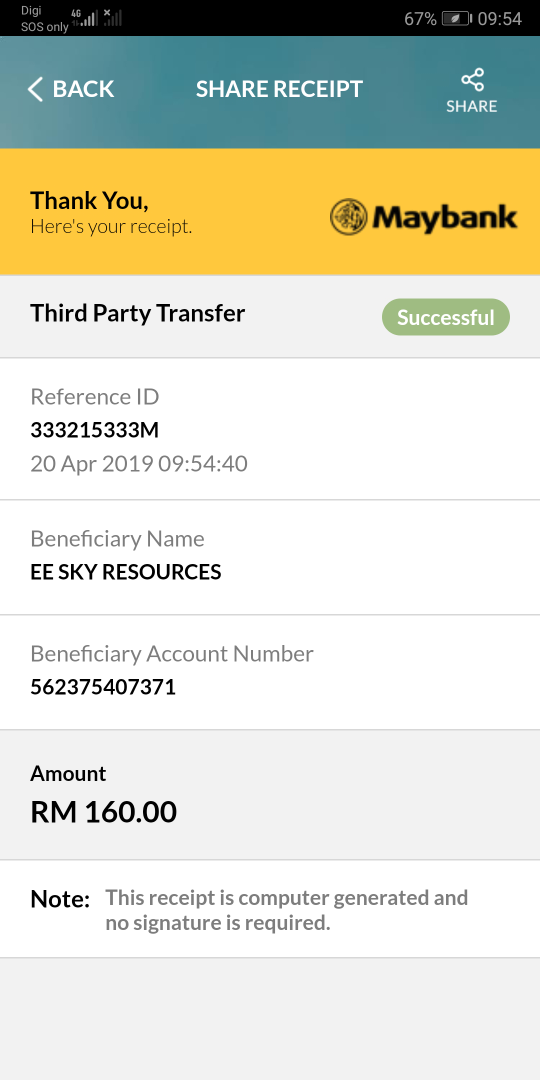The height and width of the screenshot is (1080, 540).
Task: Tap the Successful status badge
Action: (x=446, y=317)
